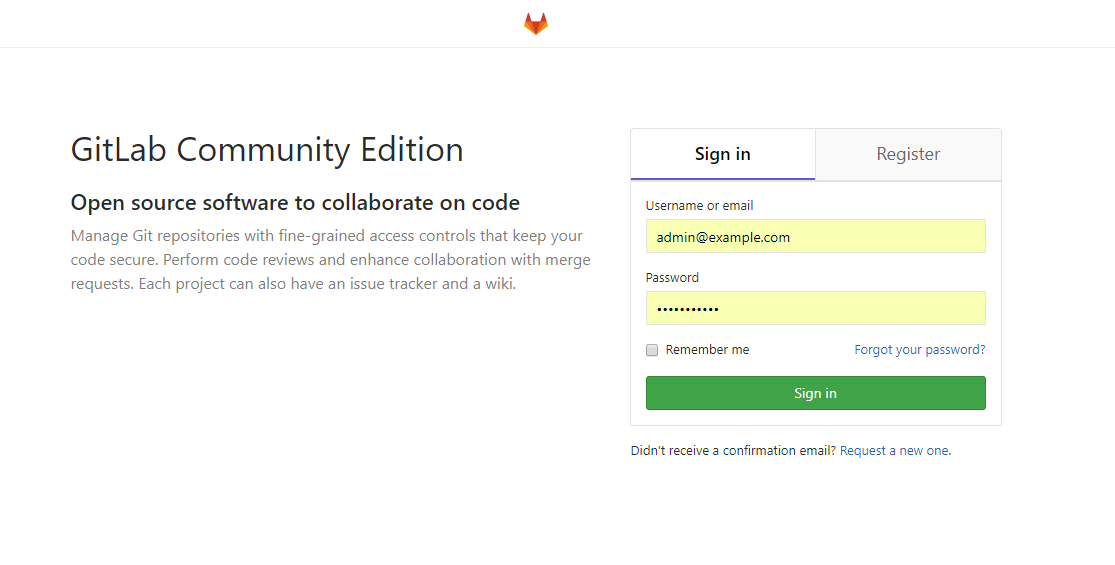Screen dimensions: 1115x565
Task: Focus the Username or email input
Action: pyautogui.click(x=815, y=237)
